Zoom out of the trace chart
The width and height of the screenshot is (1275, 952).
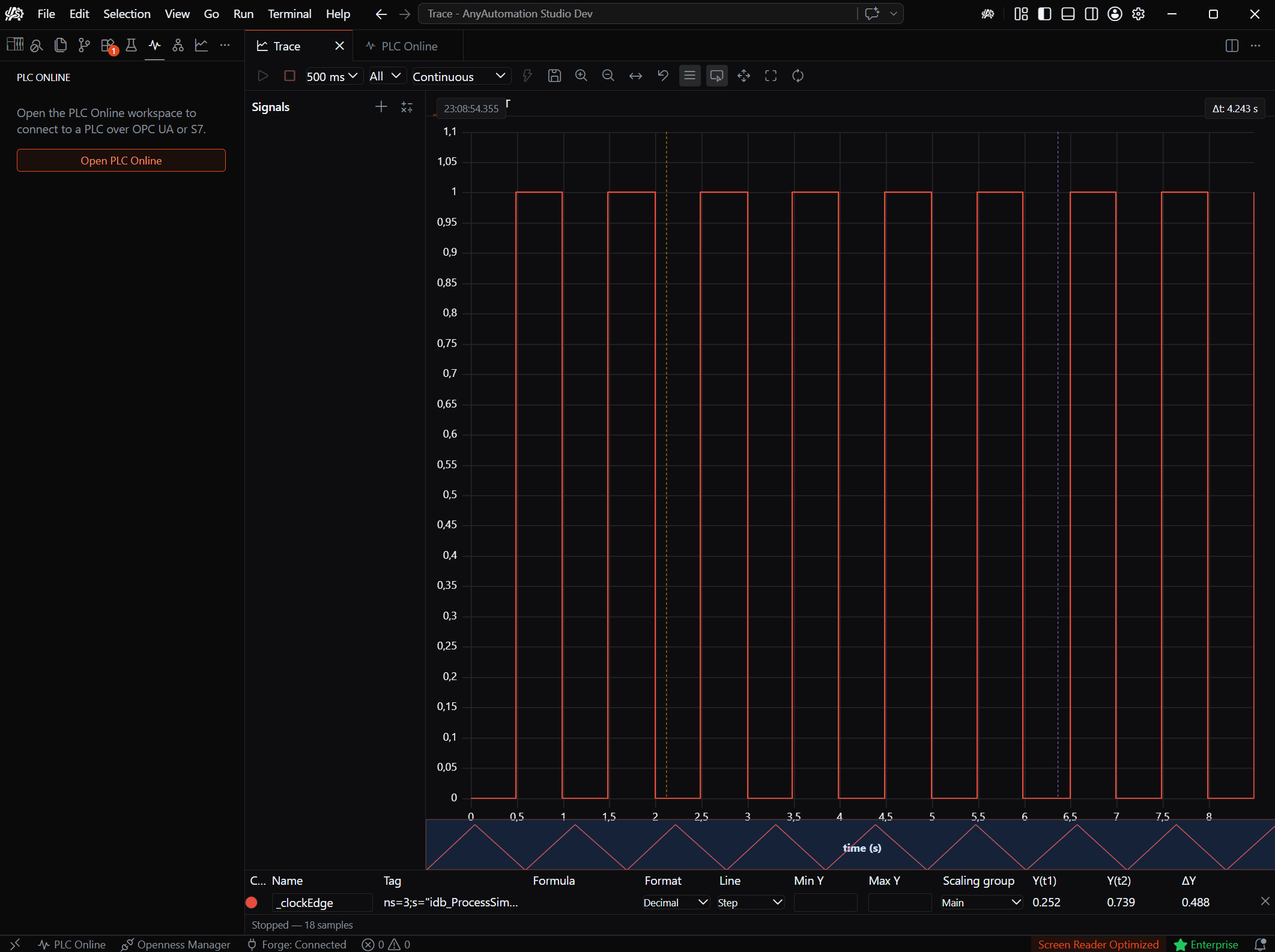click(608, 76)
